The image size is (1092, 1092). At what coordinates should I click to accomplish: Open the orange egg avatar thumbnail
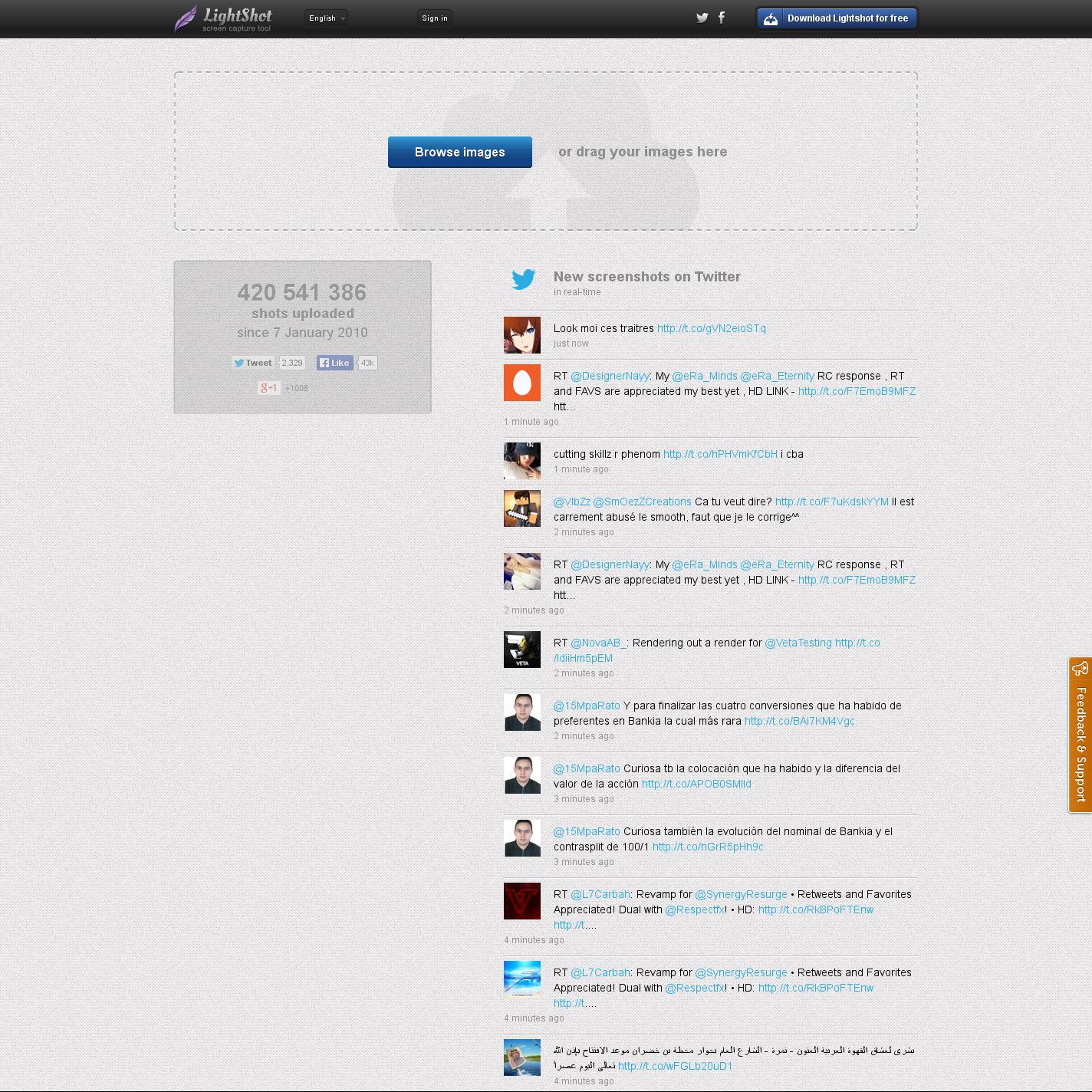[x=522, y=382]
